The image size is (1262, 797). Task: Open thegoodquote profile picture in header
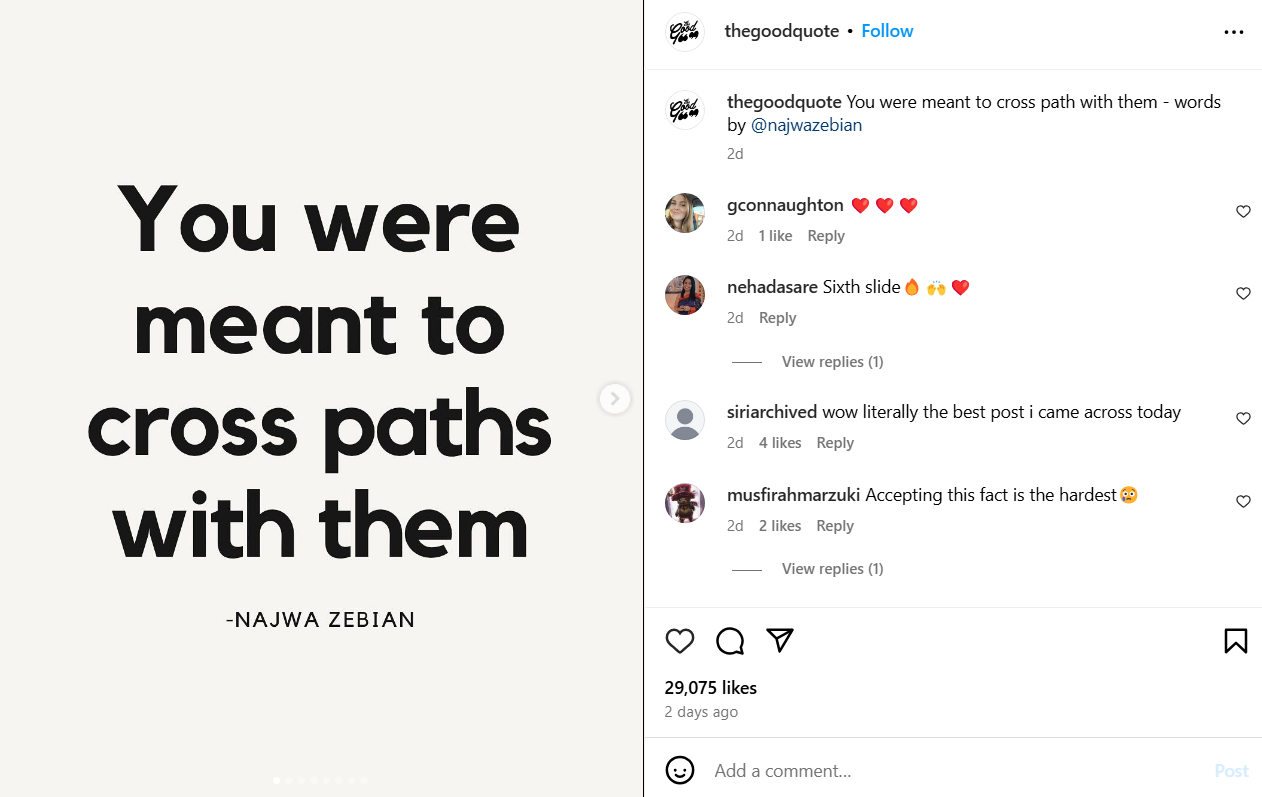(685, 32)
